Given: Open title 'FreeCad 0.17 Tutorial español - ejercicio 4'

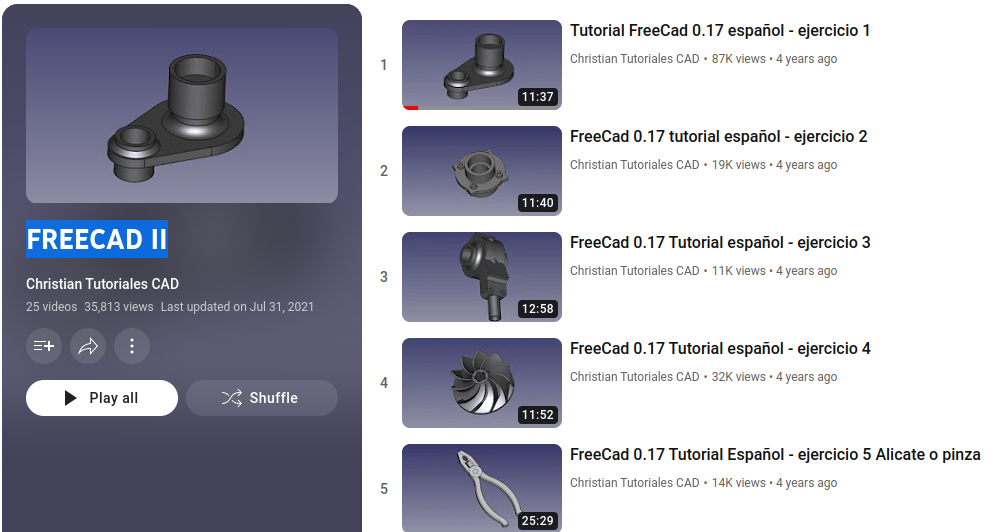Looking at the screenshot, I should [x=720, y=349].
